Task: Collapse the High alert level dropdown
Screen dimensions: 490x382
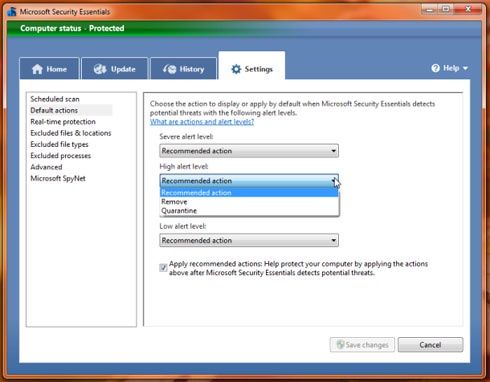Action: coord(249,181)
